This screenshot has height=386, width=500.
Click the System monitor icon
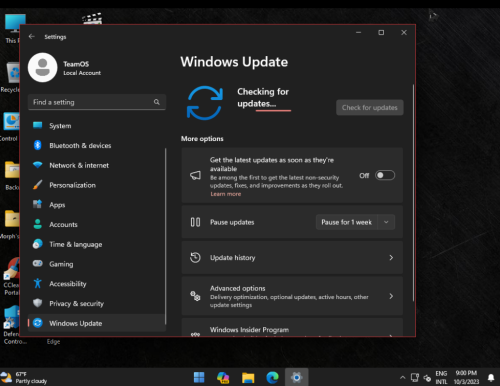tap(38, 125)
